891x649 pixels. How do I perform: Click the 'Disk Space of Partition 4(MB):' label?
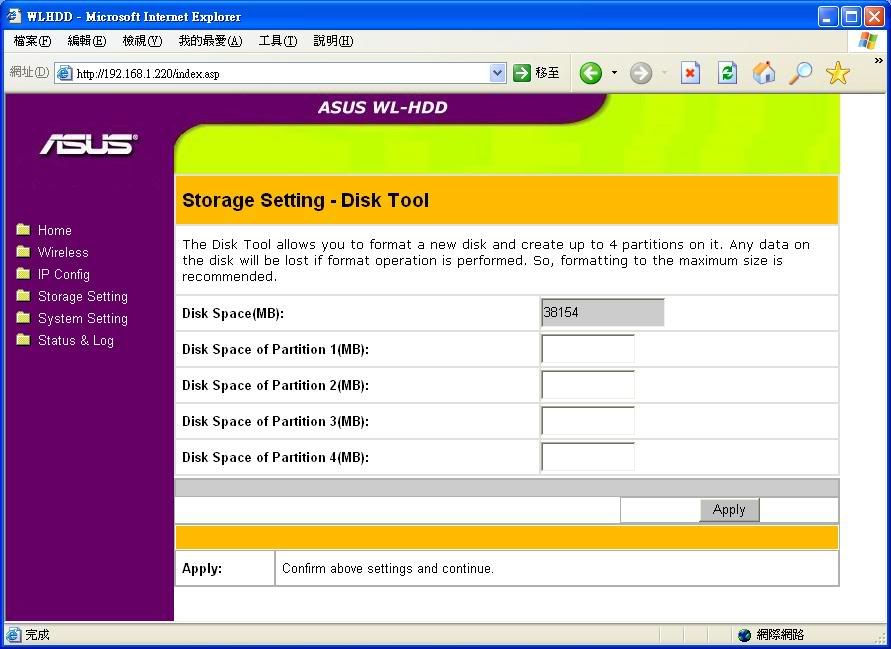pos(275,457)
